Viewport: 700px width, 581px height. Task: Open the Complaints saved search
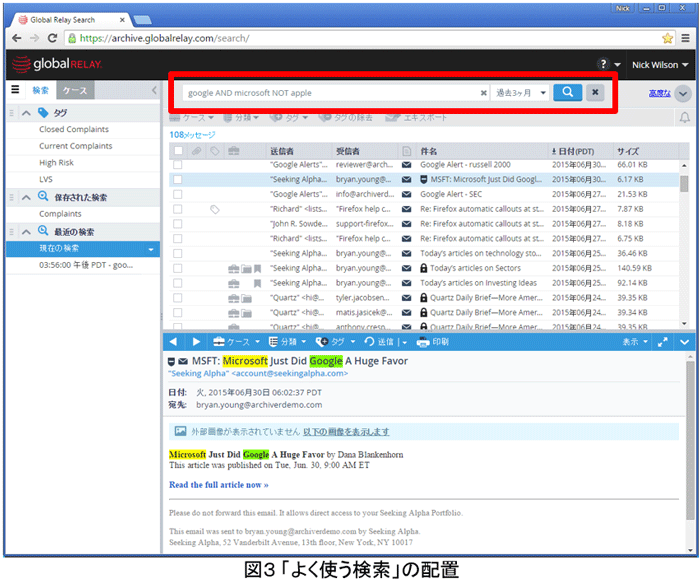tap(60, 214)
